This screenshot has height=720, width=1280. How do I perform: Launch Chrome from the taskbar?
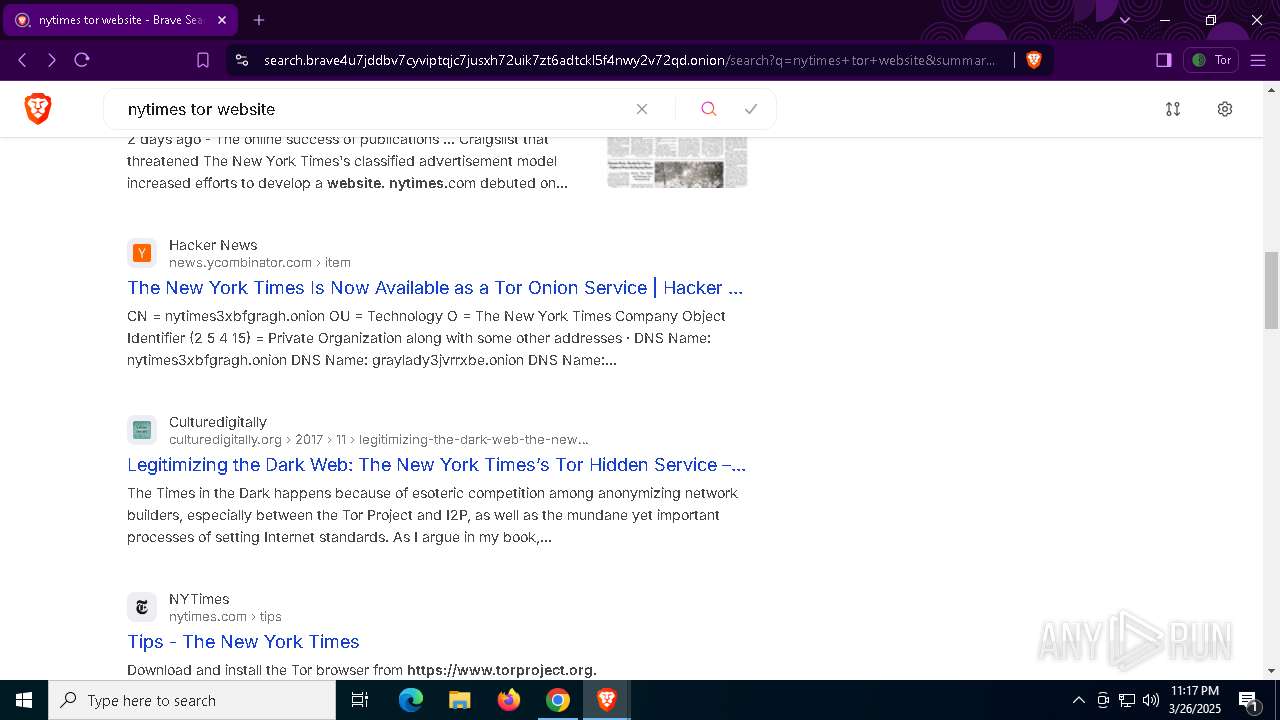[558, 700]
